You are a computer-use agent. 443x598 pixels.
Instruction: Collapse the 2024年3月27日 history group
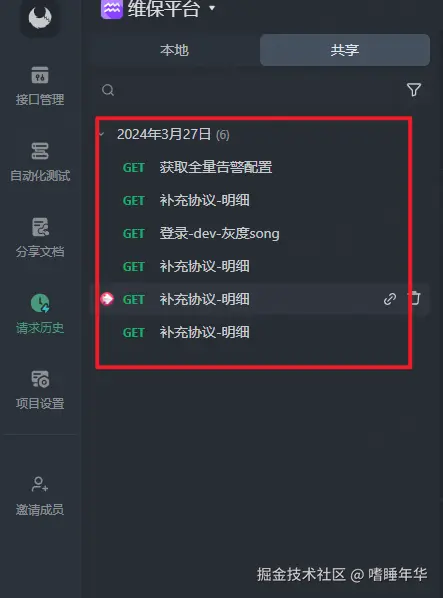point(101,134)
